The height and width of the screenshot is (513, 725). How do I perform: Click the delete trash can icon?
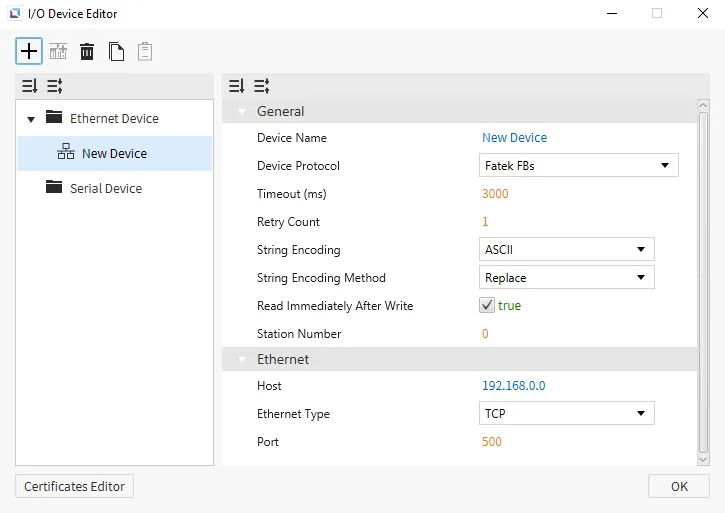(x=87, y=52)
